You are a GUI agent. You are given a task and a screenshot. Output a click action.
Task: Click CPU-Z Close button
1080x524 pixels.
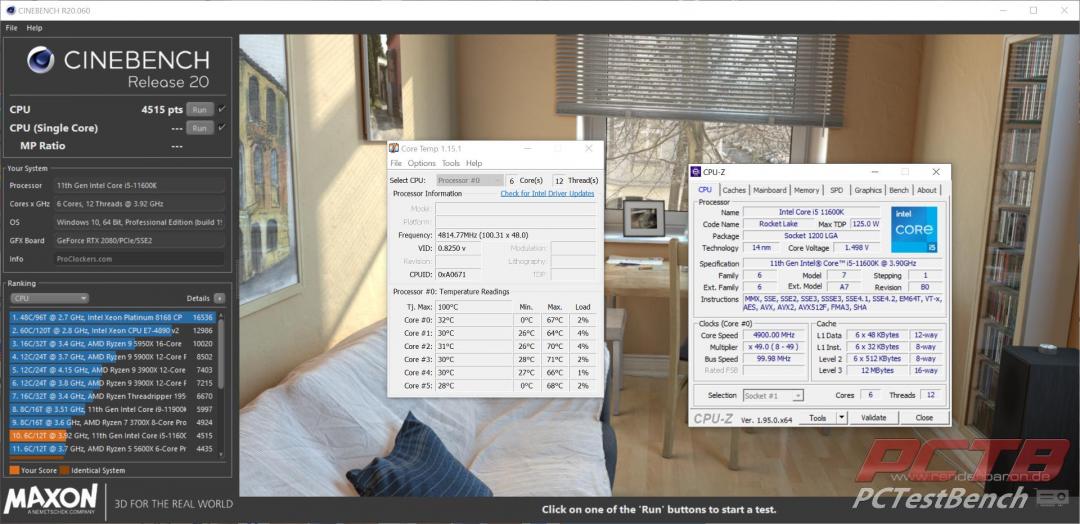pyautogui.click(x=924, y=418)
